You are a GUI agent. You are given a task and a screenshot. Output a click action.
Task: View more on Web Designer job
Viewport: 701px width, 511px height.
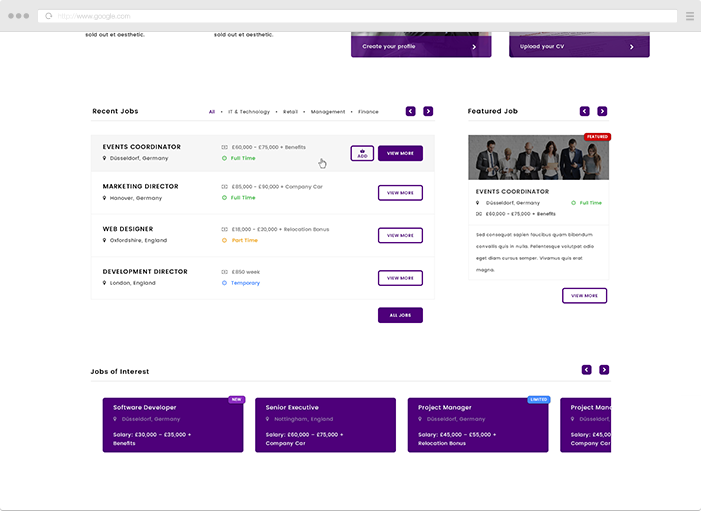(x=400, y=235)
